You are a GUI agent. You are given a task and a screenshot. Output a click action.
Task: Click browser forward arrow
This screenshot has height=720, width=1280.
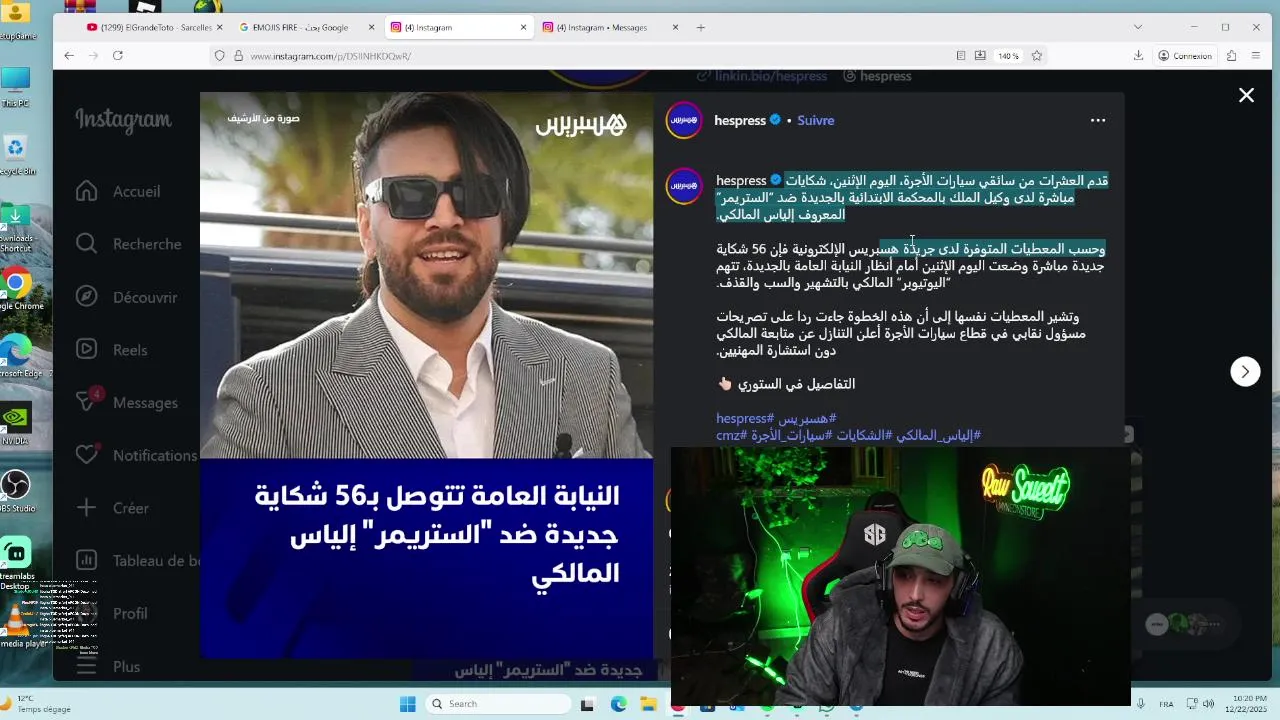click(x=93, y=56)
